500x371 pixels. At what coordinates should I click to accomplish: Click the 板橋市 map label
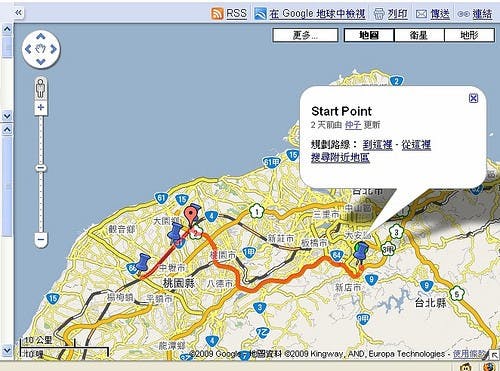pyautogui.click(x=314, y=243)
